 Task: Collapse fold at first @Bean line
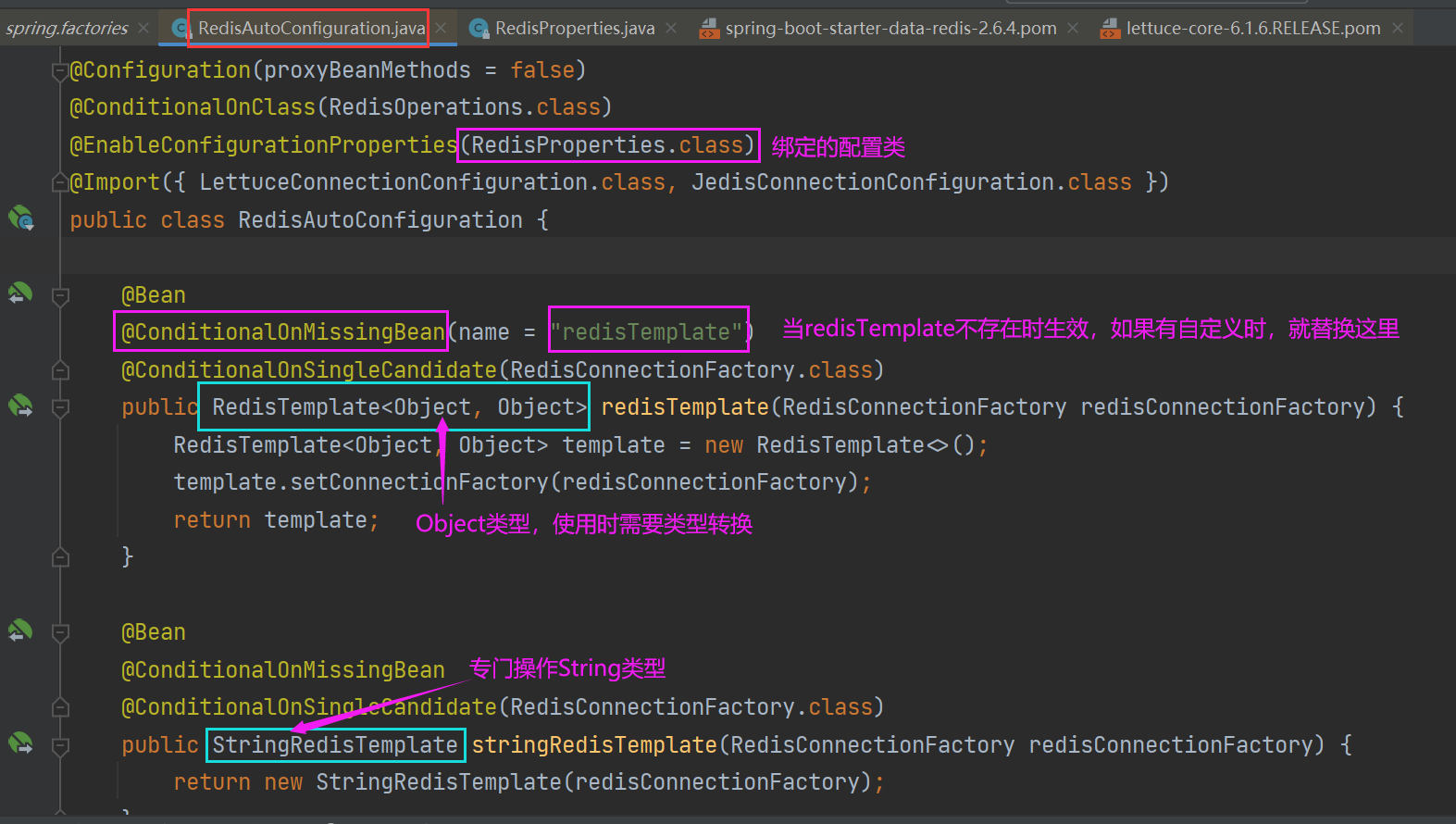pyautogui.click(x=60, y=296)
